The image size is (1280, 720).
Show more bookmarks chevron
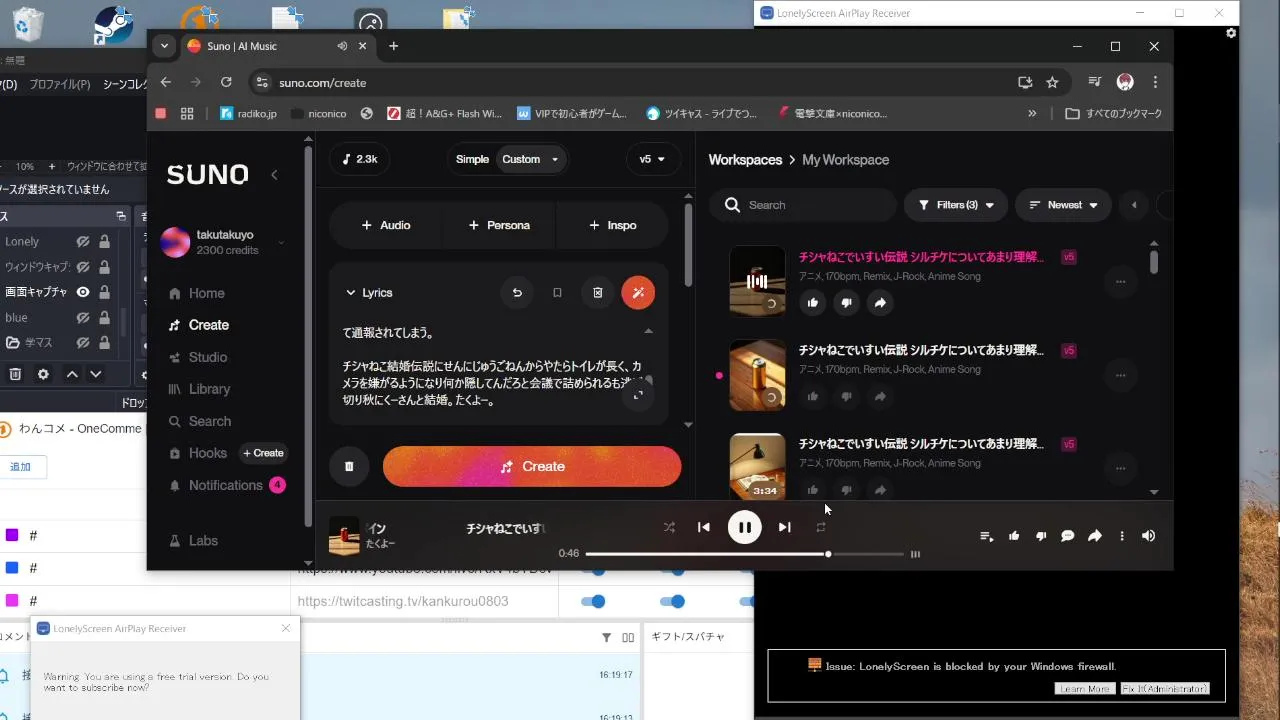pyautogui.click(x=1032, y=114)
